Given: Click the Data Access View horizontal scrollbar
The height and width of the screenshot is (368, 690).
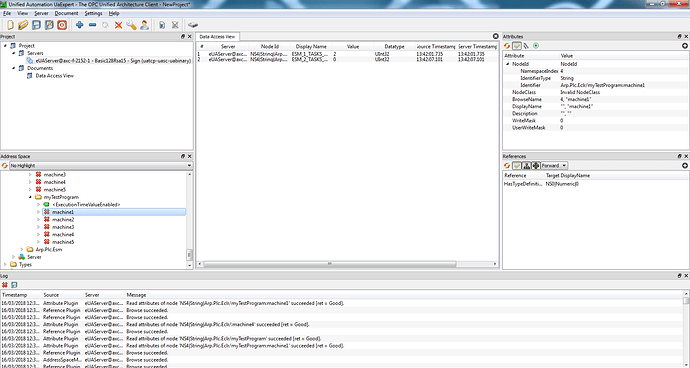Looking at the screenshot, I should [330, 264].
